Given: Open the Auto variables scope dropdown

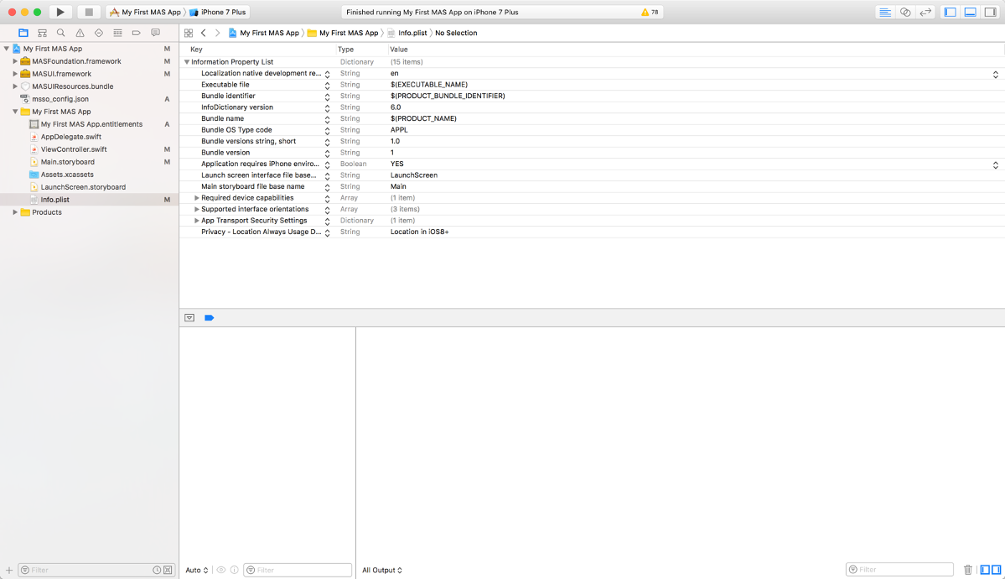Looking at the screenshot, I should (197, 570).
